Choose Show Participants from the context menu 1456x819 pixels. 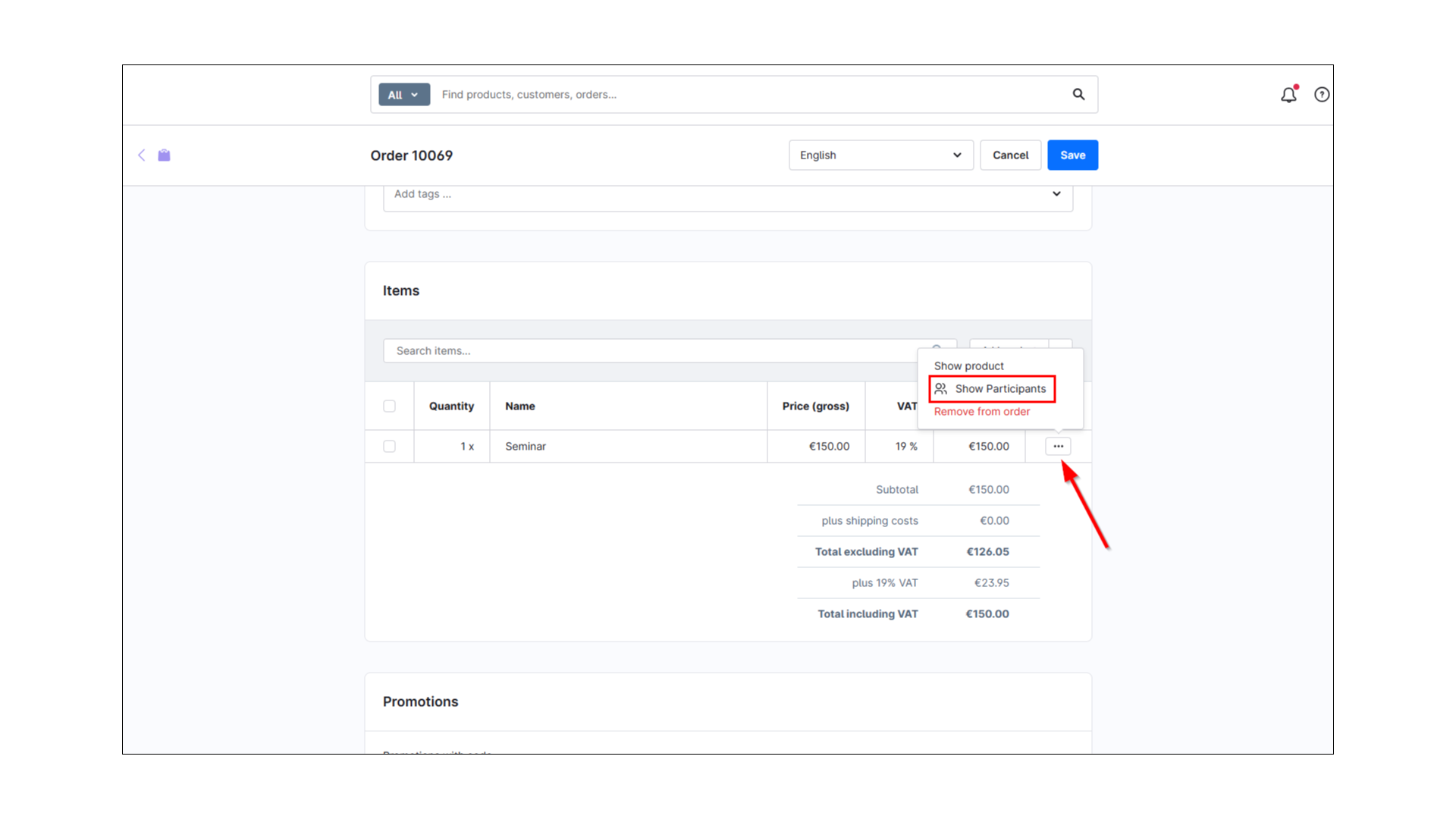click(x=999, y=389)
